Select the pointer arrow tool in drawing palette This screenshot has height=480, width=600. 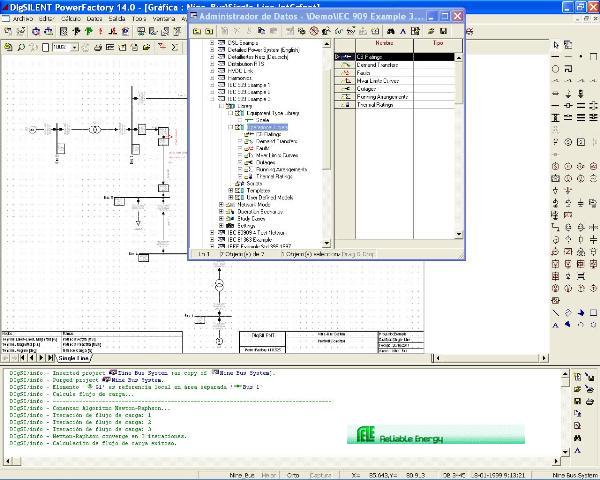(x=556, y=45)
